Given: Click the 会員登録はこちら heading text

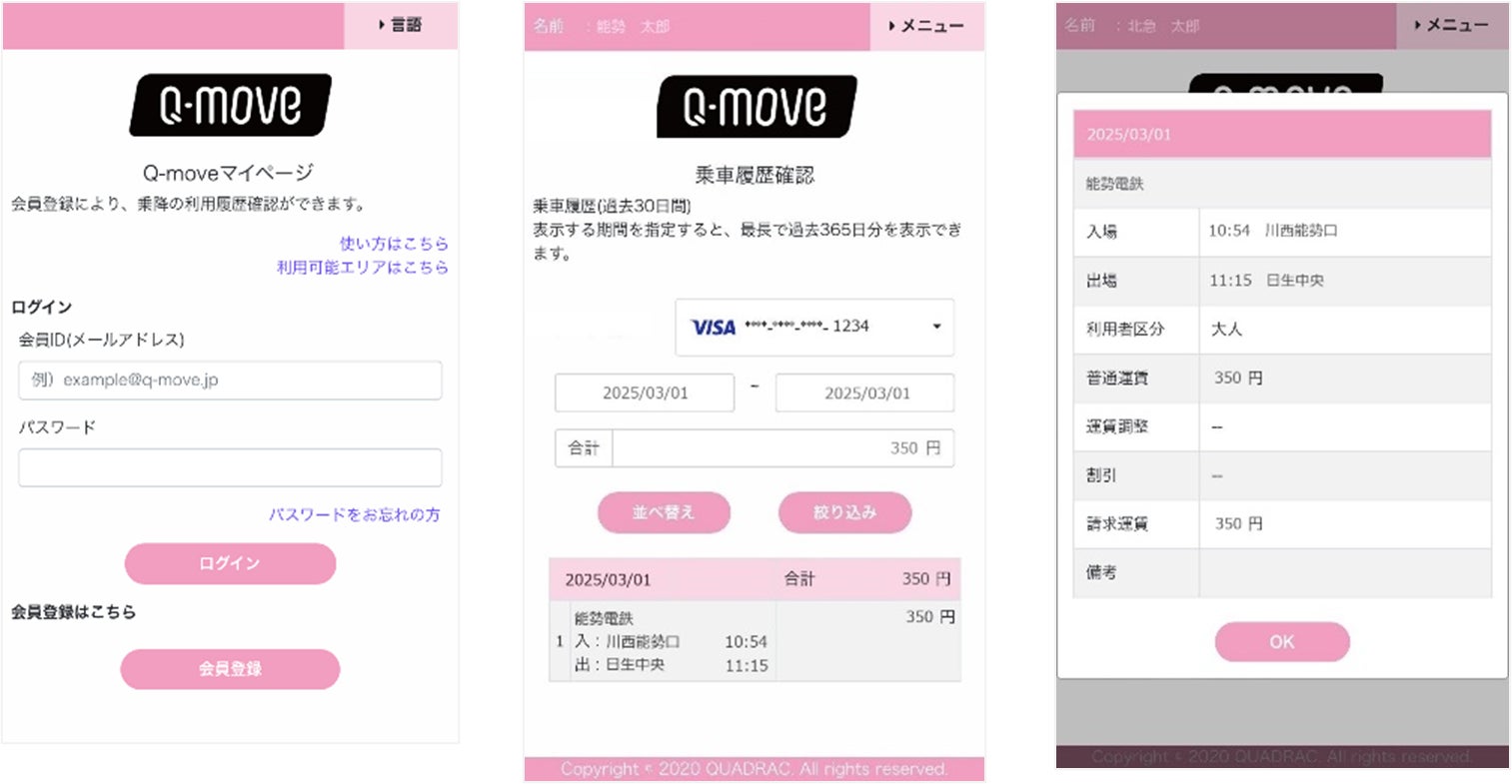Looking at the screenshot, I should [73, 611].
